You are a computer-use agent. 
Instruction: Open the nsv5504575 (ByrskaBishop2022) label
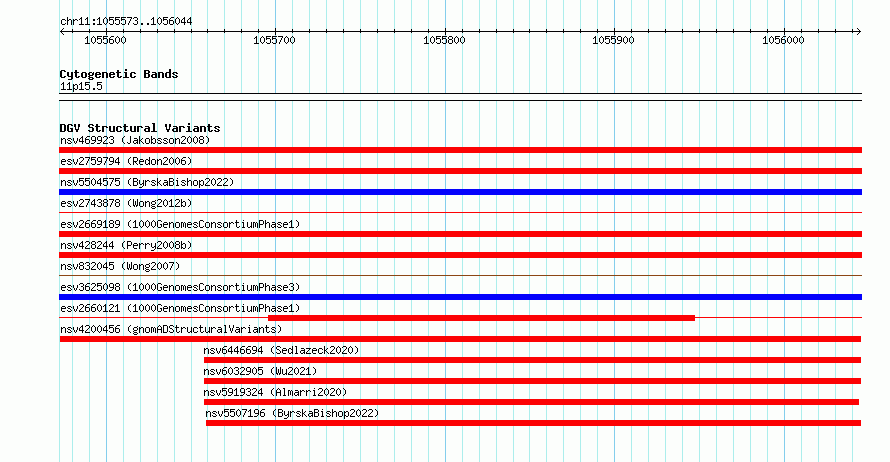pyautogui.click(x=147, y=182)
